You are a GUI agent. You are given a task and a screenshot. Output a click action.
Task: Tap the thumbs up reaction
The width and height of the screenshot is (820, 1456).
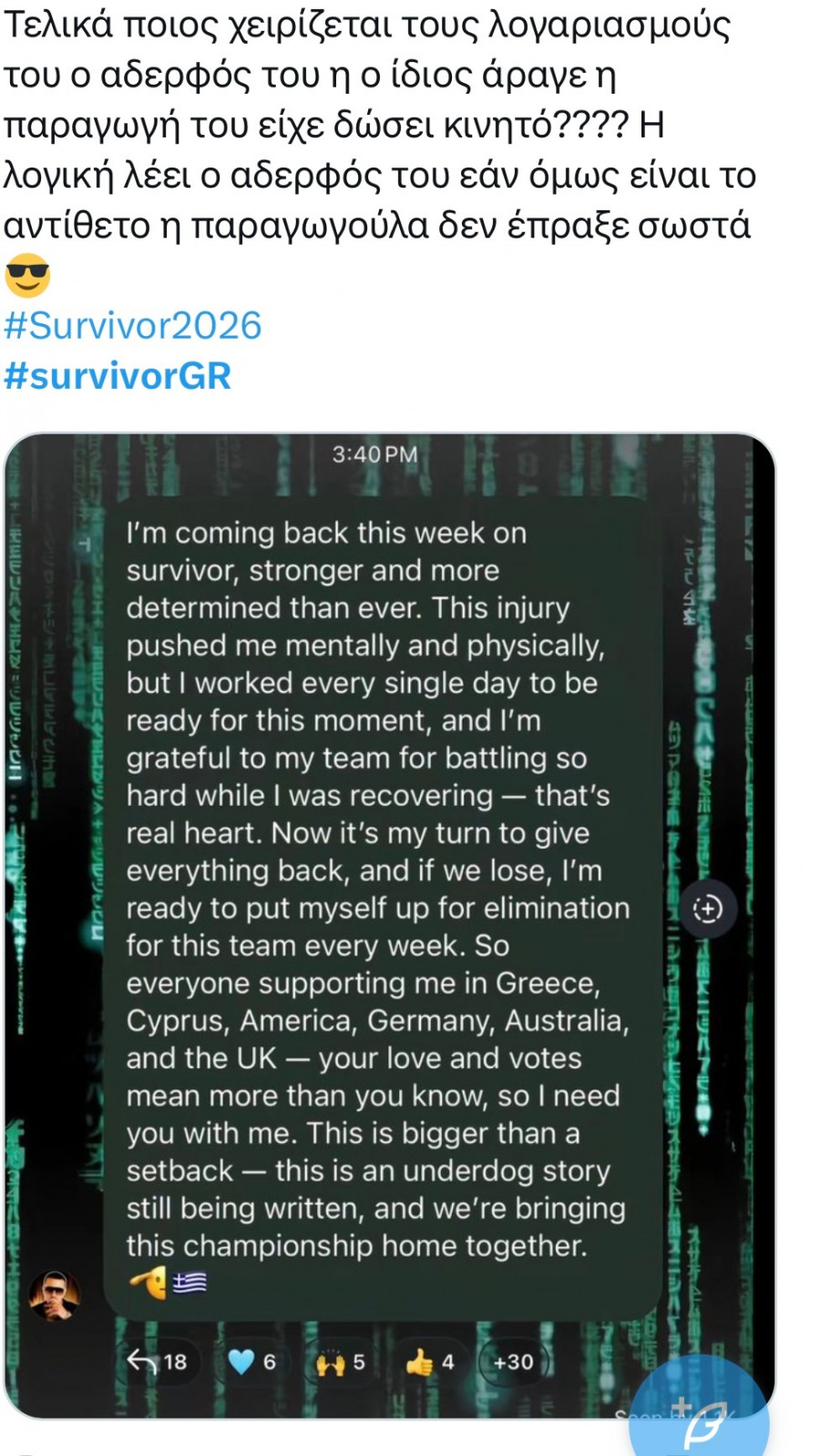click(419, 1362)
